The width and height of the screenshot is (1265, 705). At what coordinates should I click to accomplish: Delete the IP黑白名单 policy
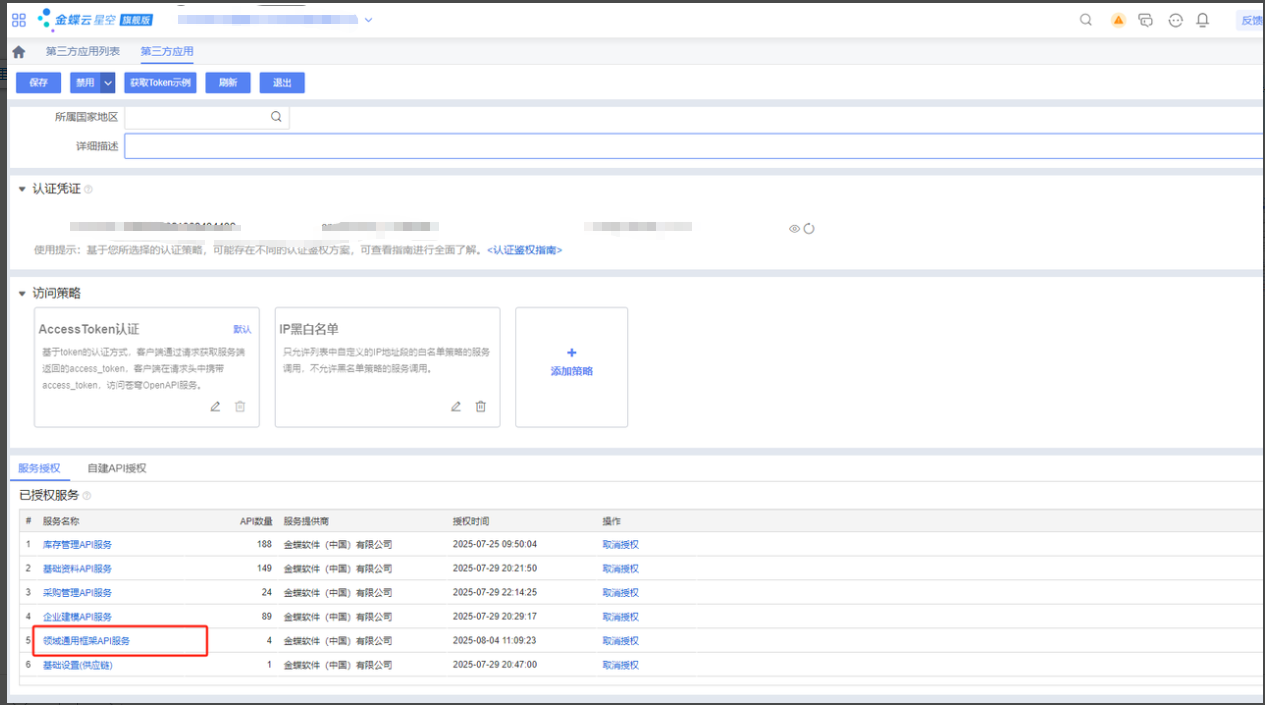click(481, 406)
